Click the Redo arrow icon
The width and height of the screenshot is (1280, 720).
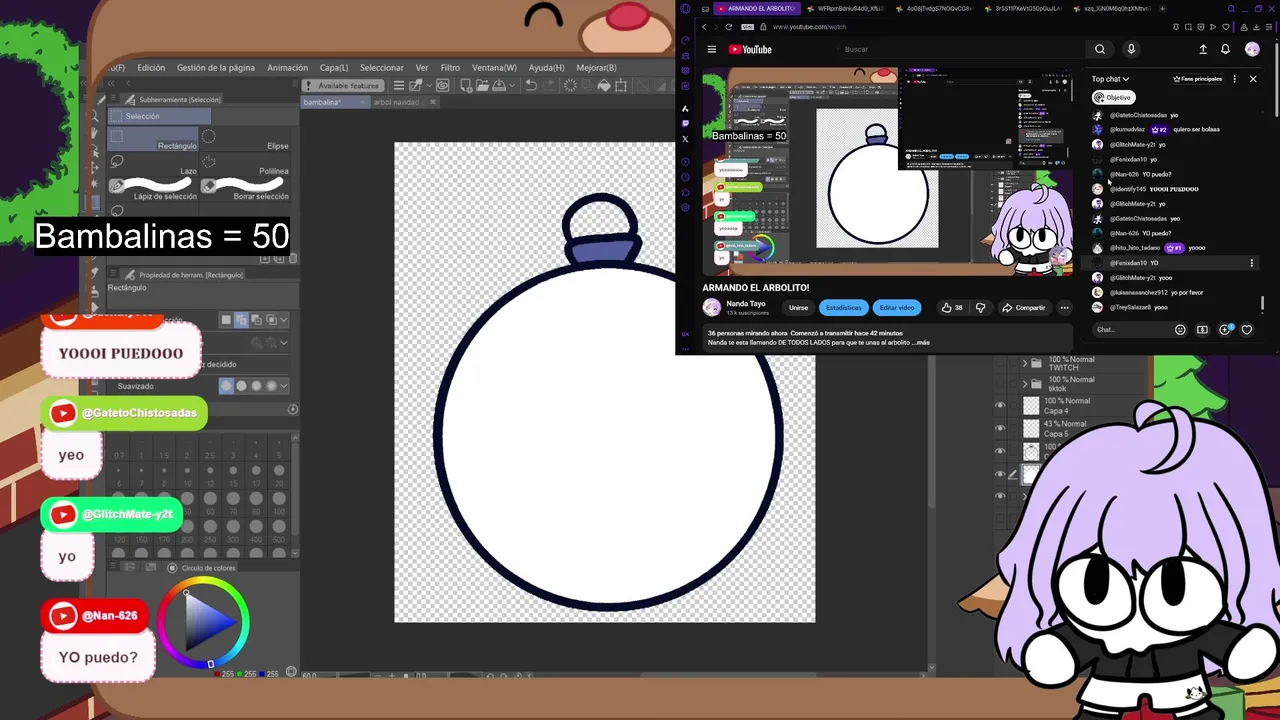click(548, 86)
